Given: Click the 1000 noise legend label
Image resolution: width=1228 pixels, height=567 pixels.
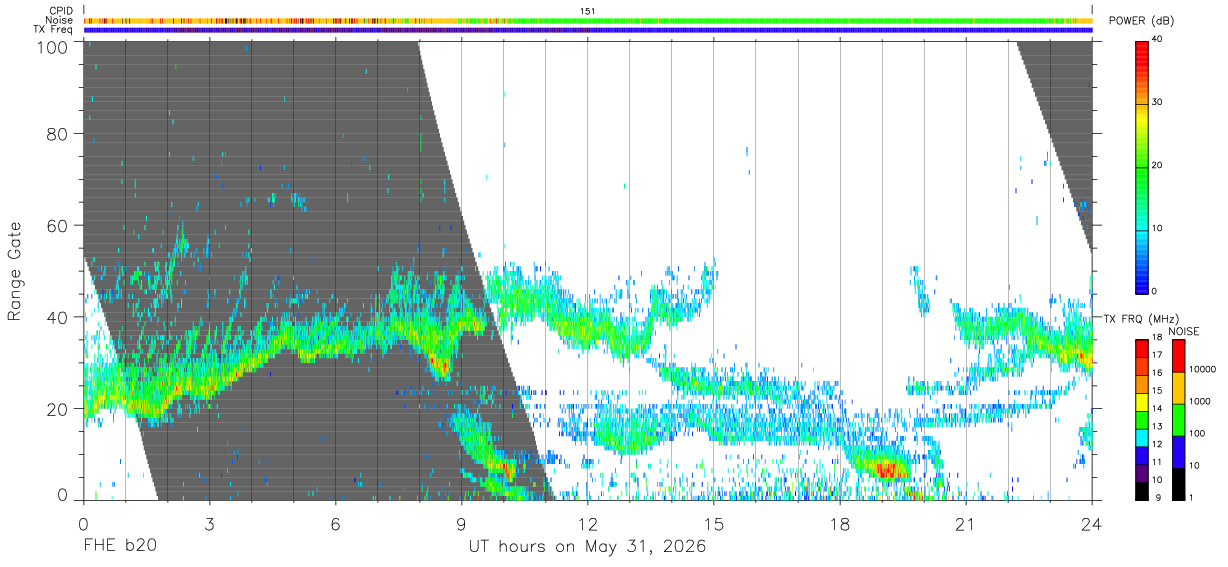Looking at the screenshot, I should click(1200, 401).
